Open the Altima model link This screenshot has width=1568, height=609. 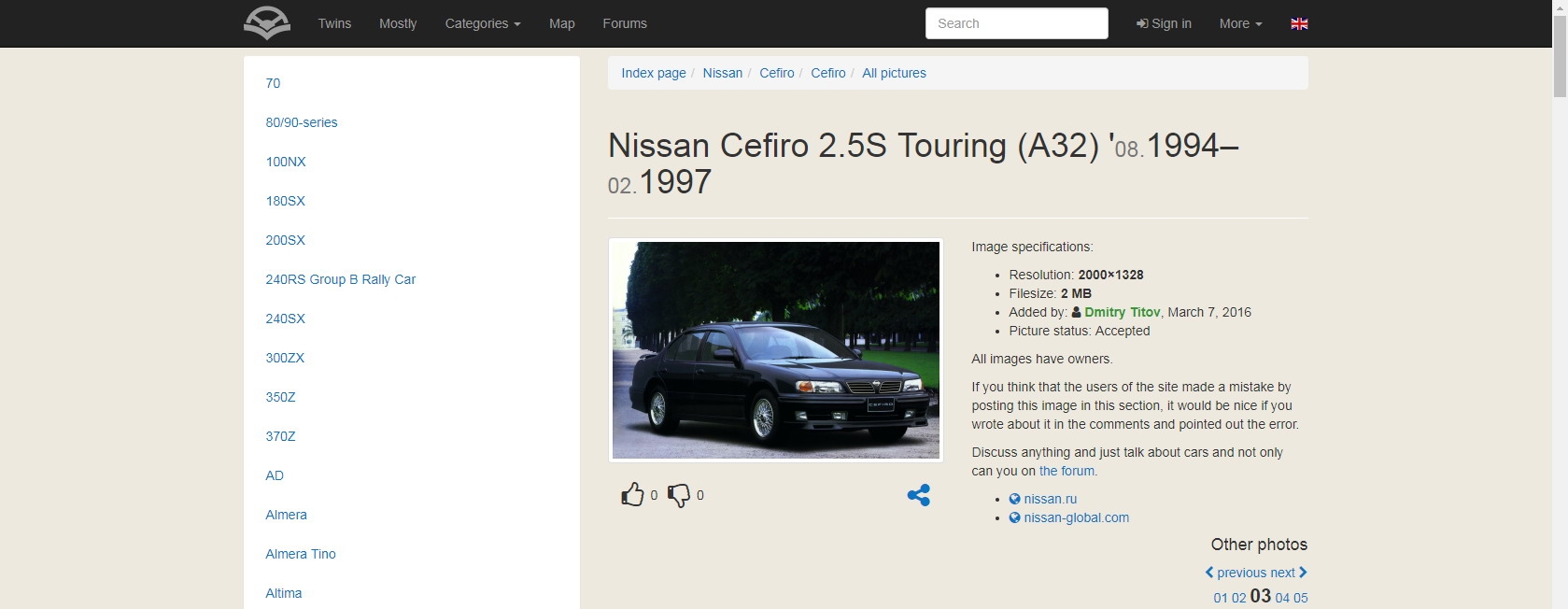click(x=284, y=593)
